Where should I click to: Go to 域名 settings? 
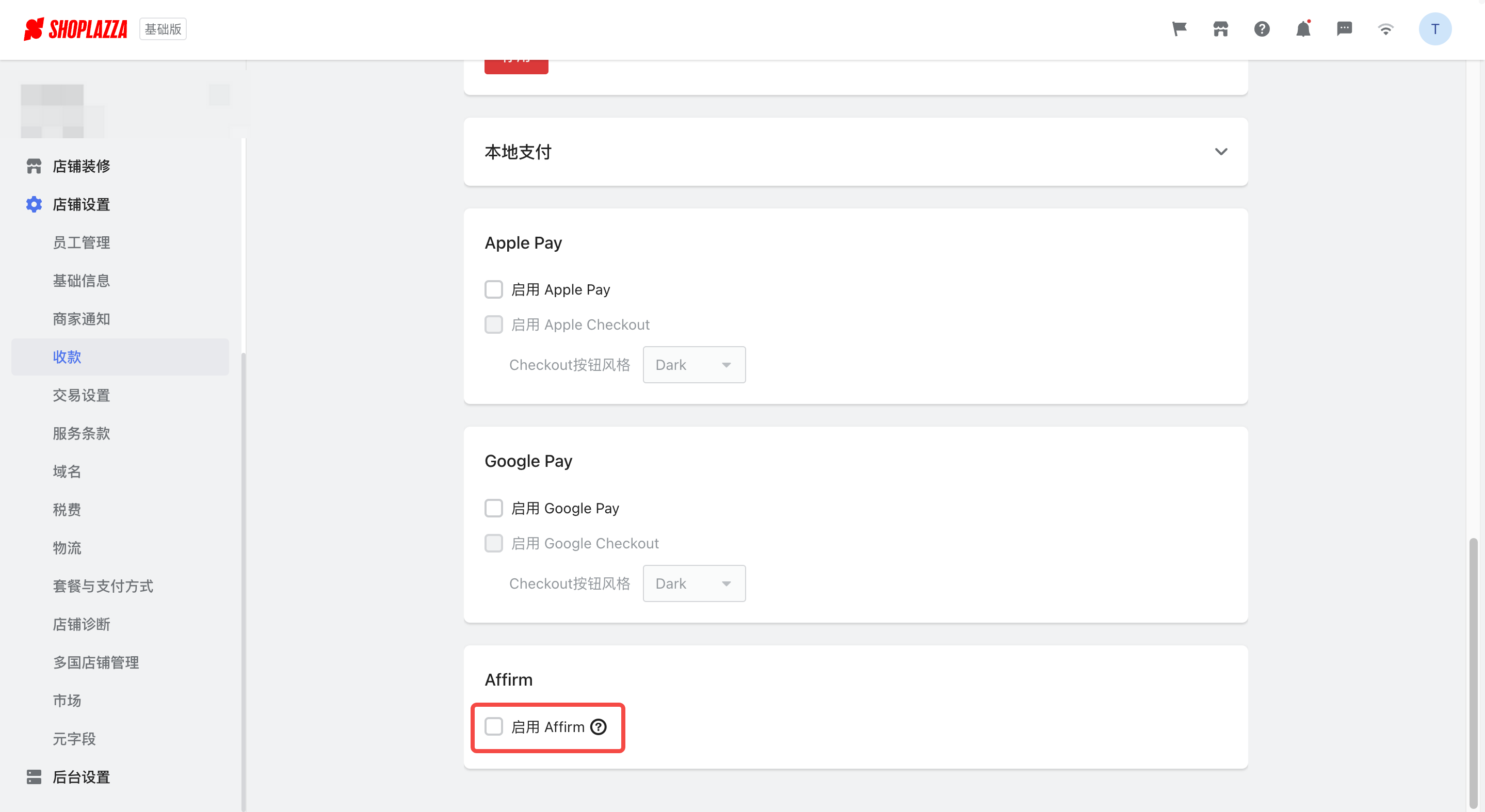point(67,472)
